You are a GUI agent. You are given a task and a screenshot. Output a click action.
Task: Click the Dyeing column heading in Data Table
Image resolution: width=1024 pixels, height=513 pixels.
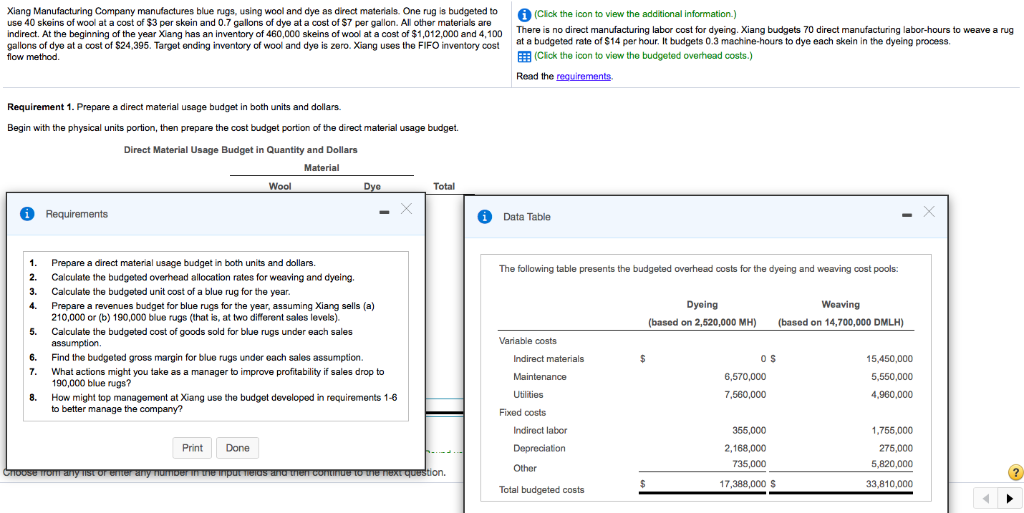pos(702,305)
